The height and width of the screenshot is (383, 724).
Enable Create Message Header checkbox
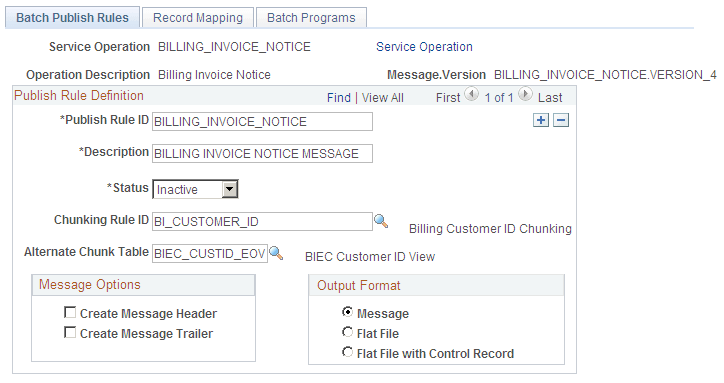(x=70, y=313)
